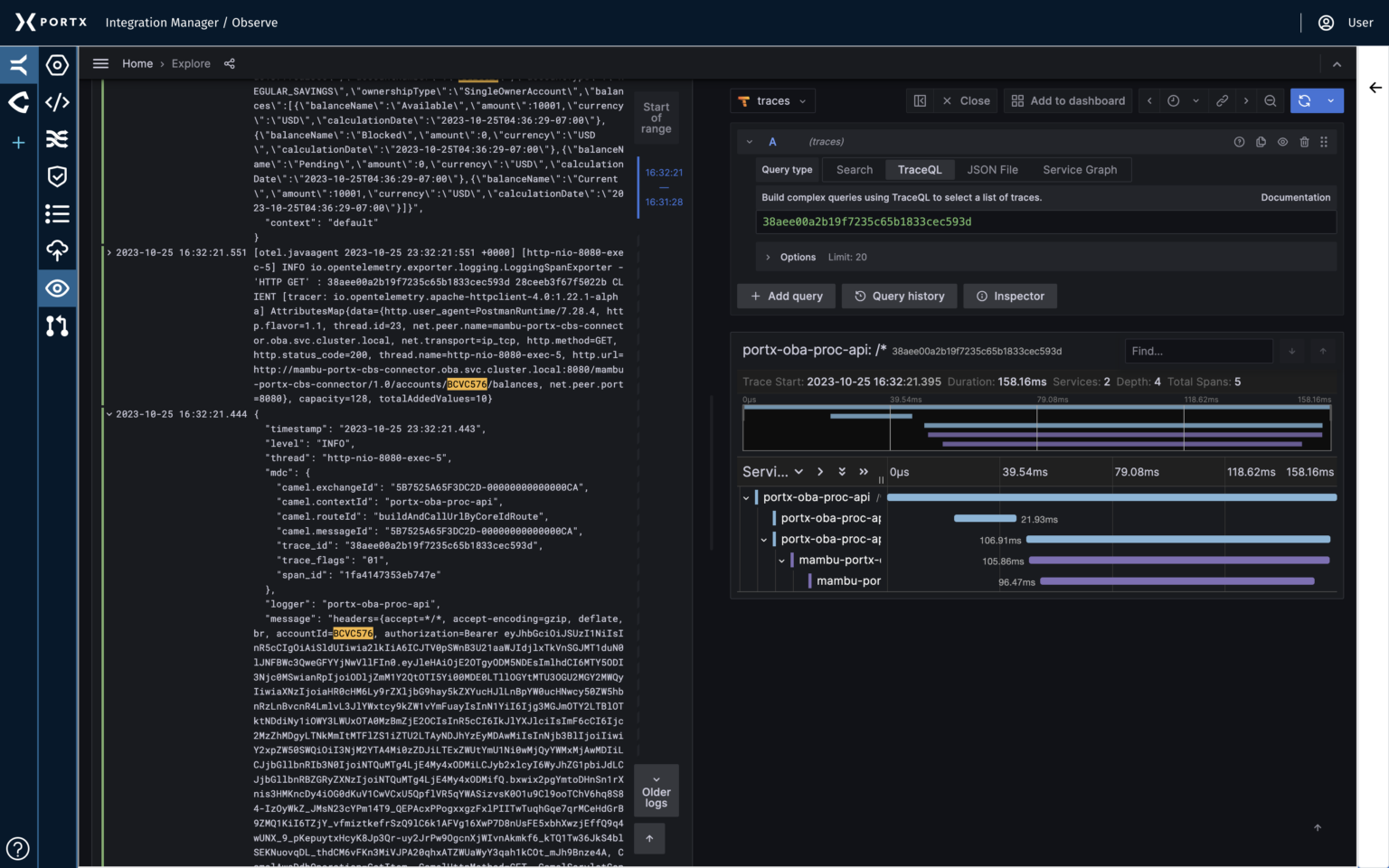
Task: Open the code editor sidebar icon
Action: click(x=57, y=102)
